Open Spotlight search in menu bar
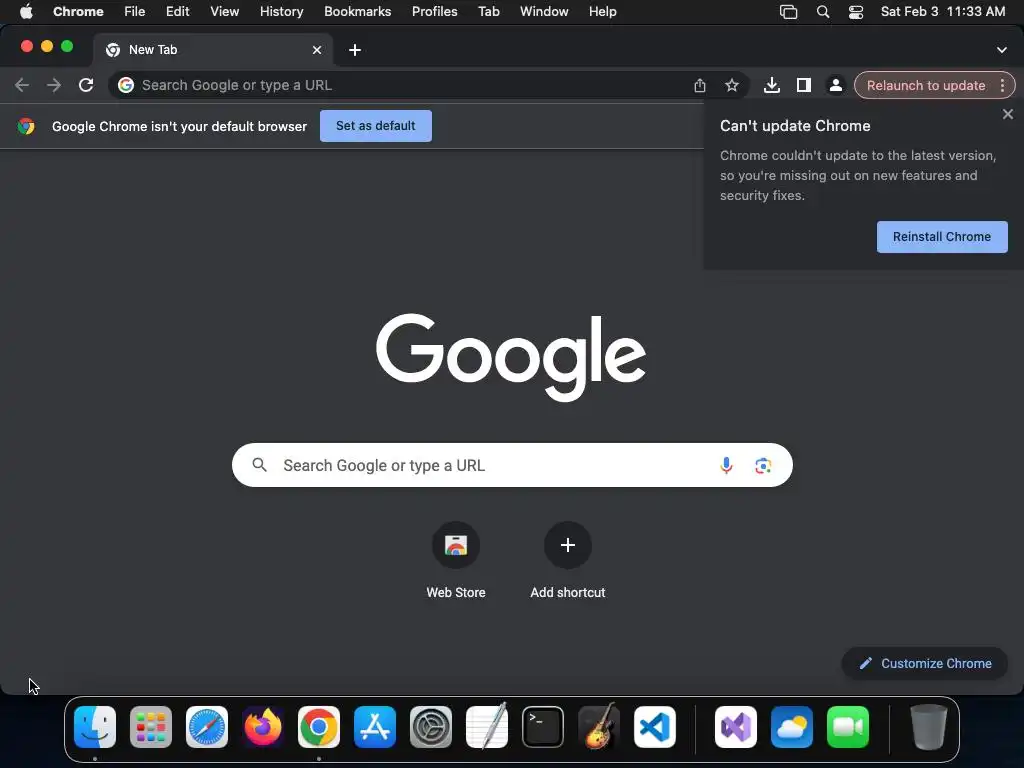 pos(823,12)
